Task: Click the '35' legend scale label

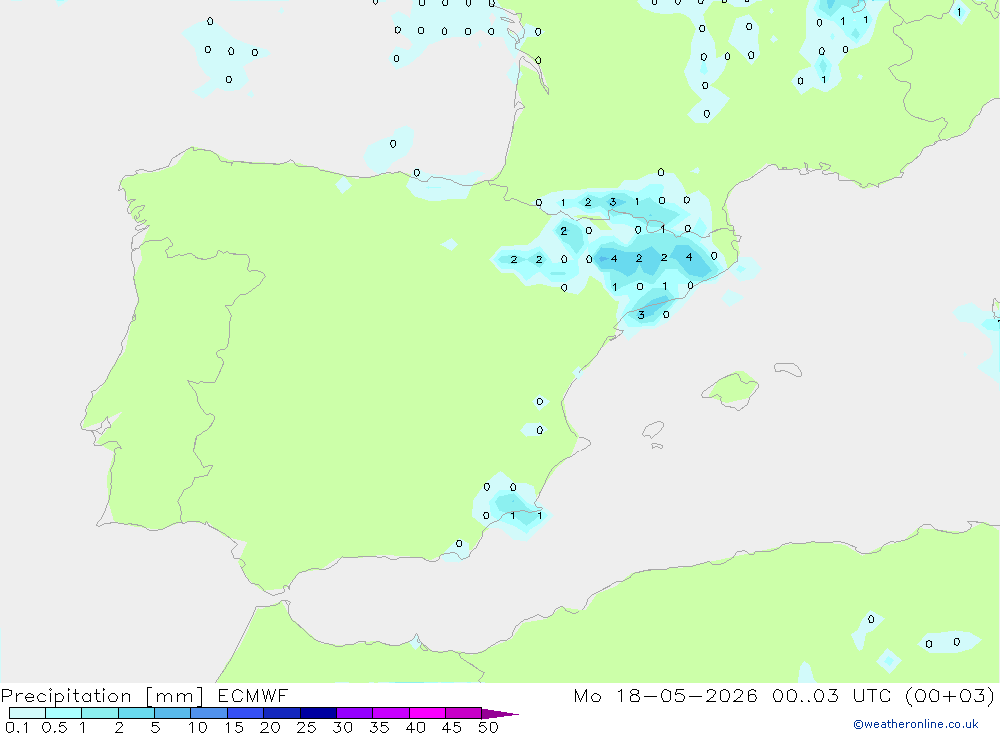Action: (x=379, y=727)
